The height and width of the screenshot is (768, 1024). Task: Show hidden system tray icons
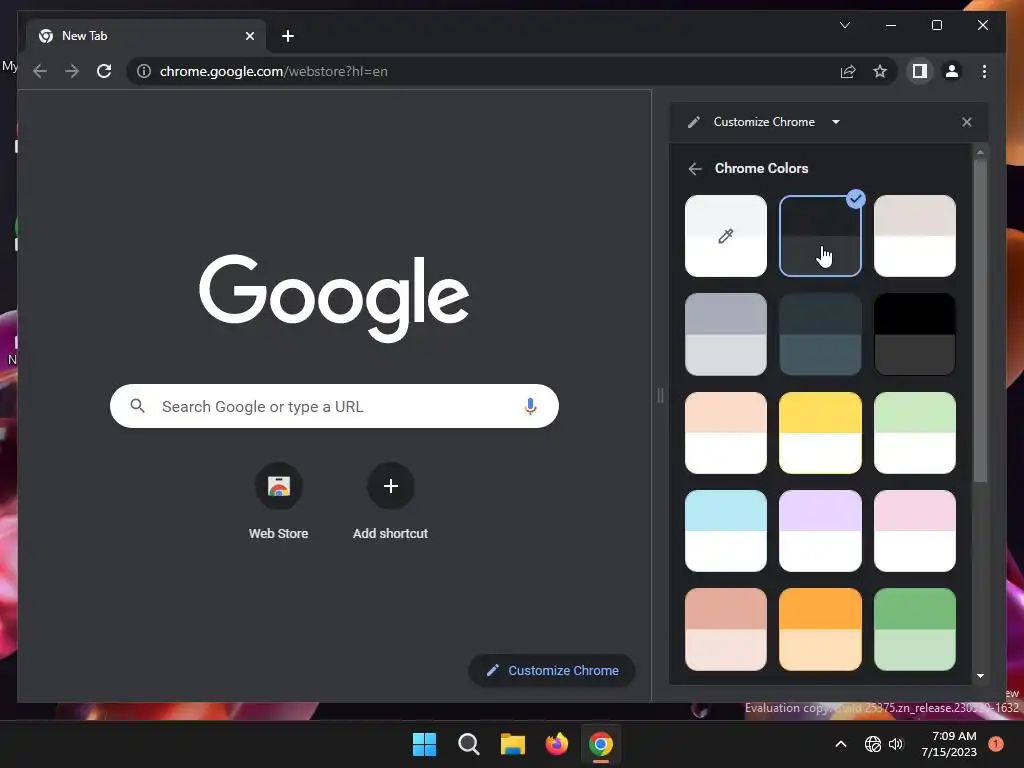coord(841,744)
